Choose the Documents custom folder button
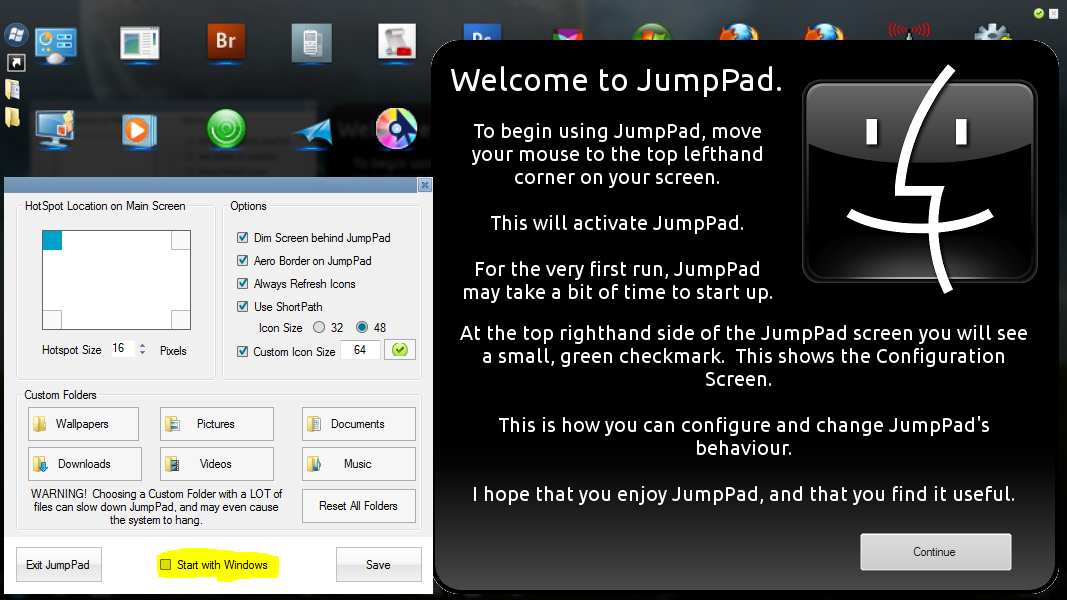The width and height of the screenshot is (1067, 600). 359,424
